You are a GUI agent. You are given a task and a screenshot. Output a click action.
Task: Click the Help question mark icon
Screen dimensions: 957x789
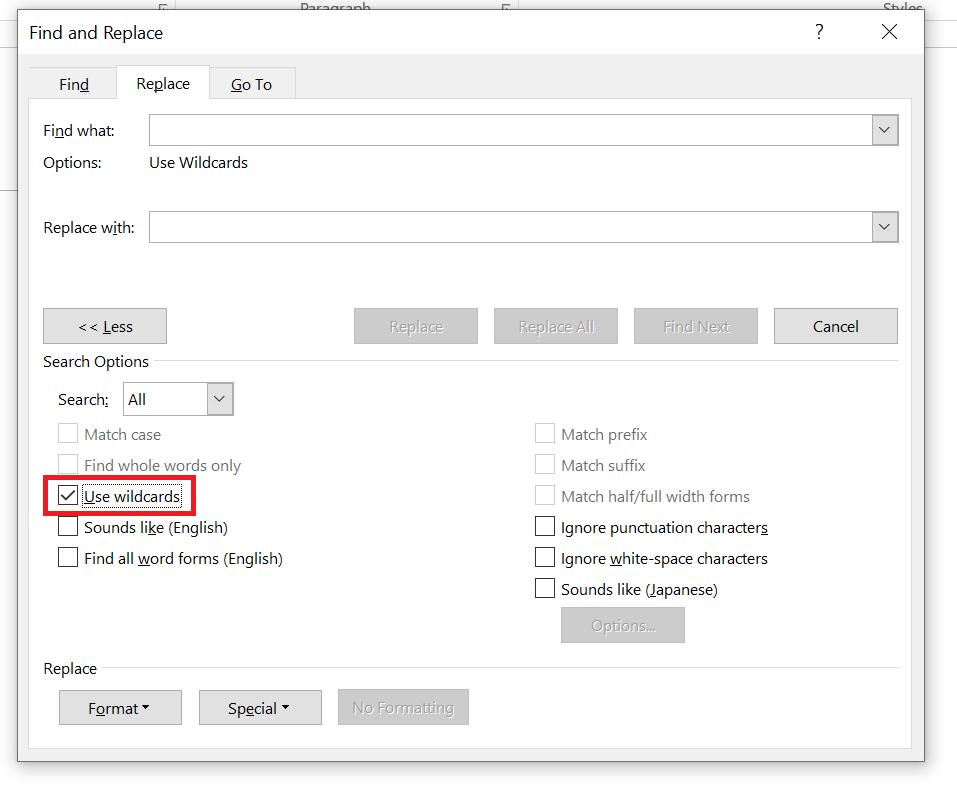pyautogui.click(x=819, y=32)
